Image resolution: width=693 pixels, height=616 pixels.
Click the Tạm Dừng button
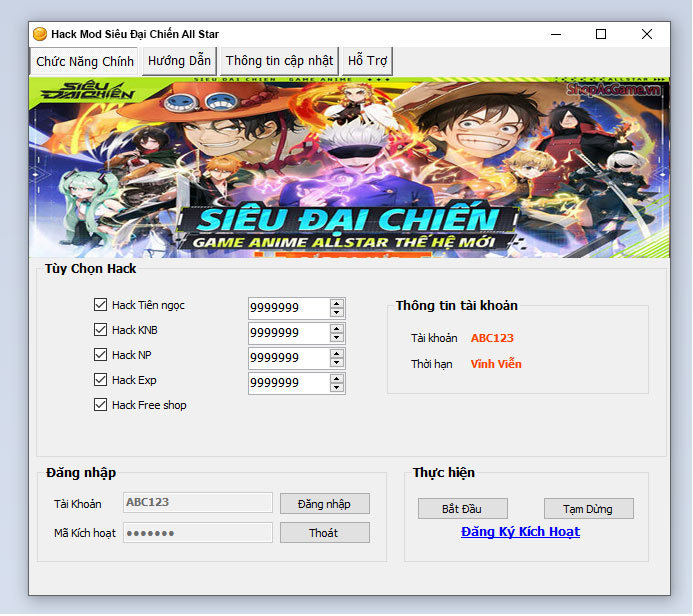pyautogui.click(x=588, y=509)
